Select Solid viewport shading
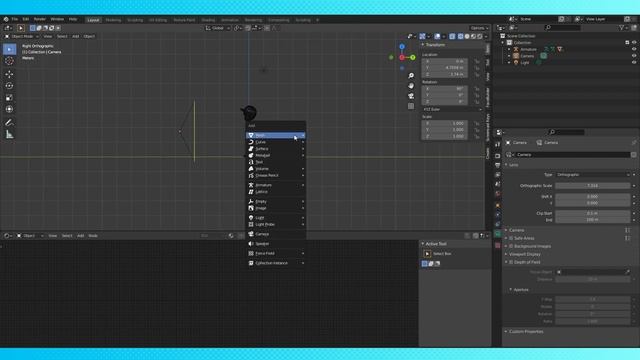Viewport: 640px width, 360px height. [467, 36]
